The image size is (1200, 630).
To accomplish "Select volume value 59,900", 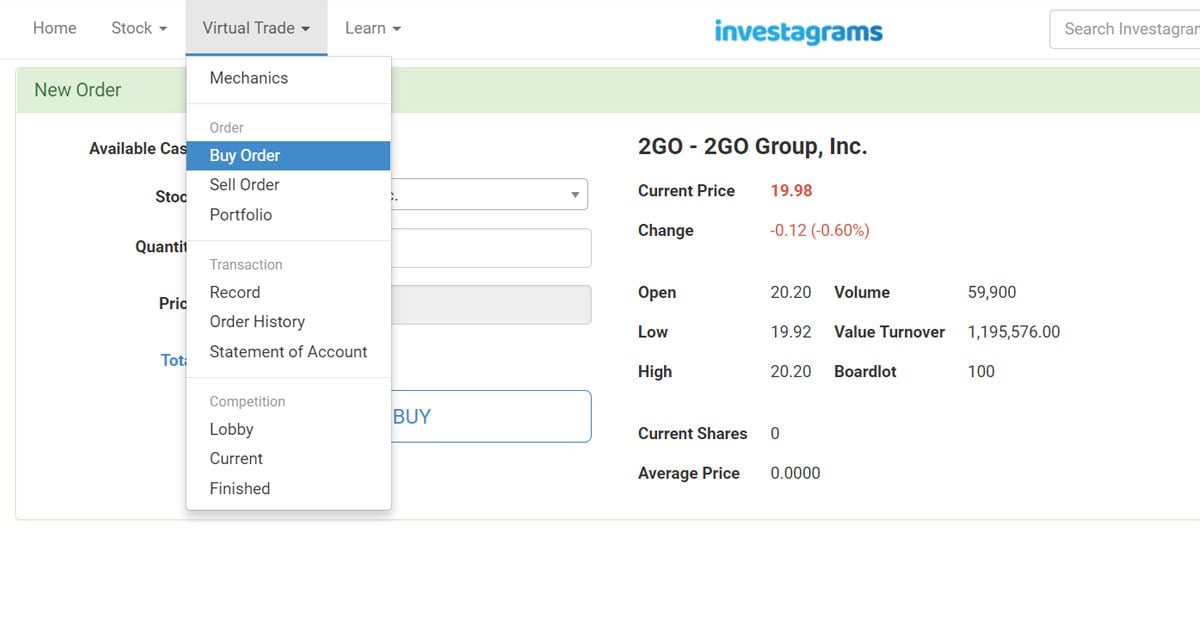I will click(x=992, y=293).
